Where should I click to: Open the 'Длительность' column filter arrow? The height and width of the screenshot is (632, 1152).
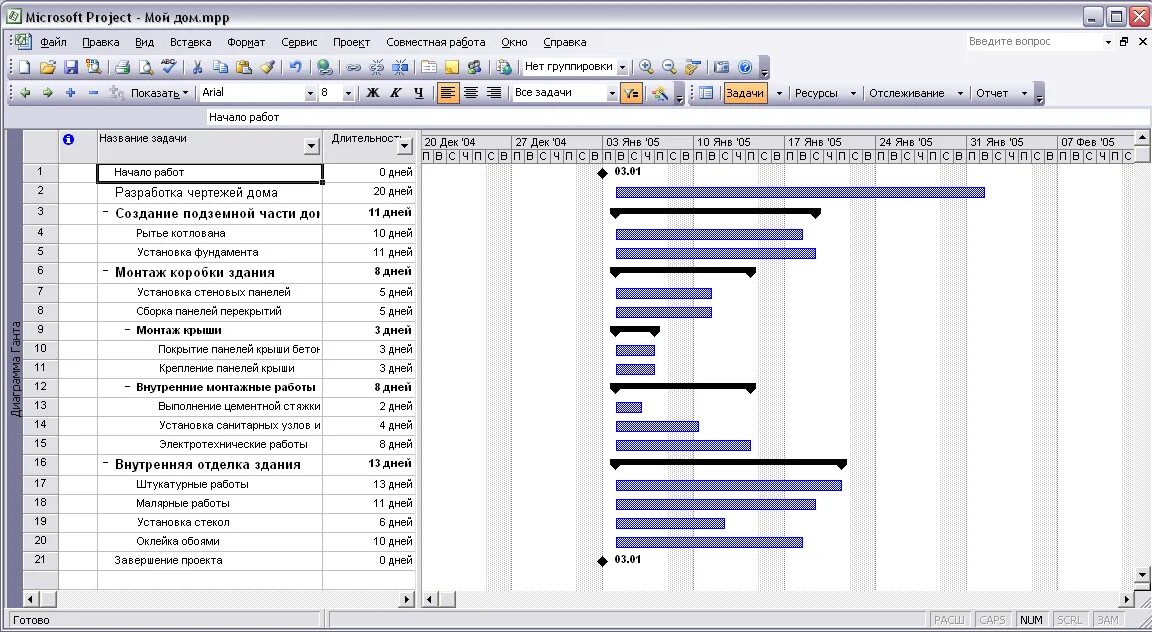405,146
